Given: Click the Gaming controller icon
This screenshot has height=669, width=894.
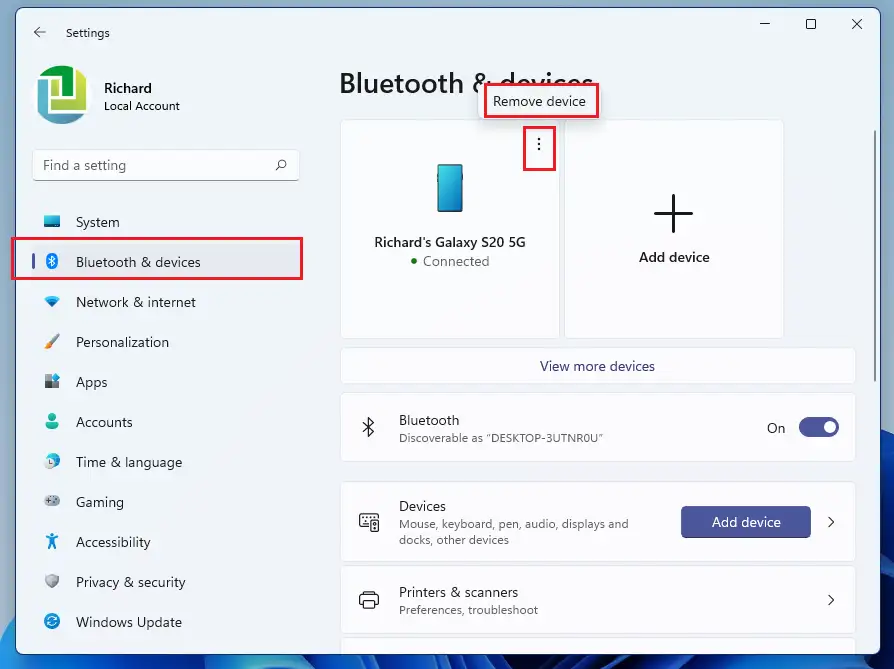Looking at the screenshot, I should click(x=52, y=501).
